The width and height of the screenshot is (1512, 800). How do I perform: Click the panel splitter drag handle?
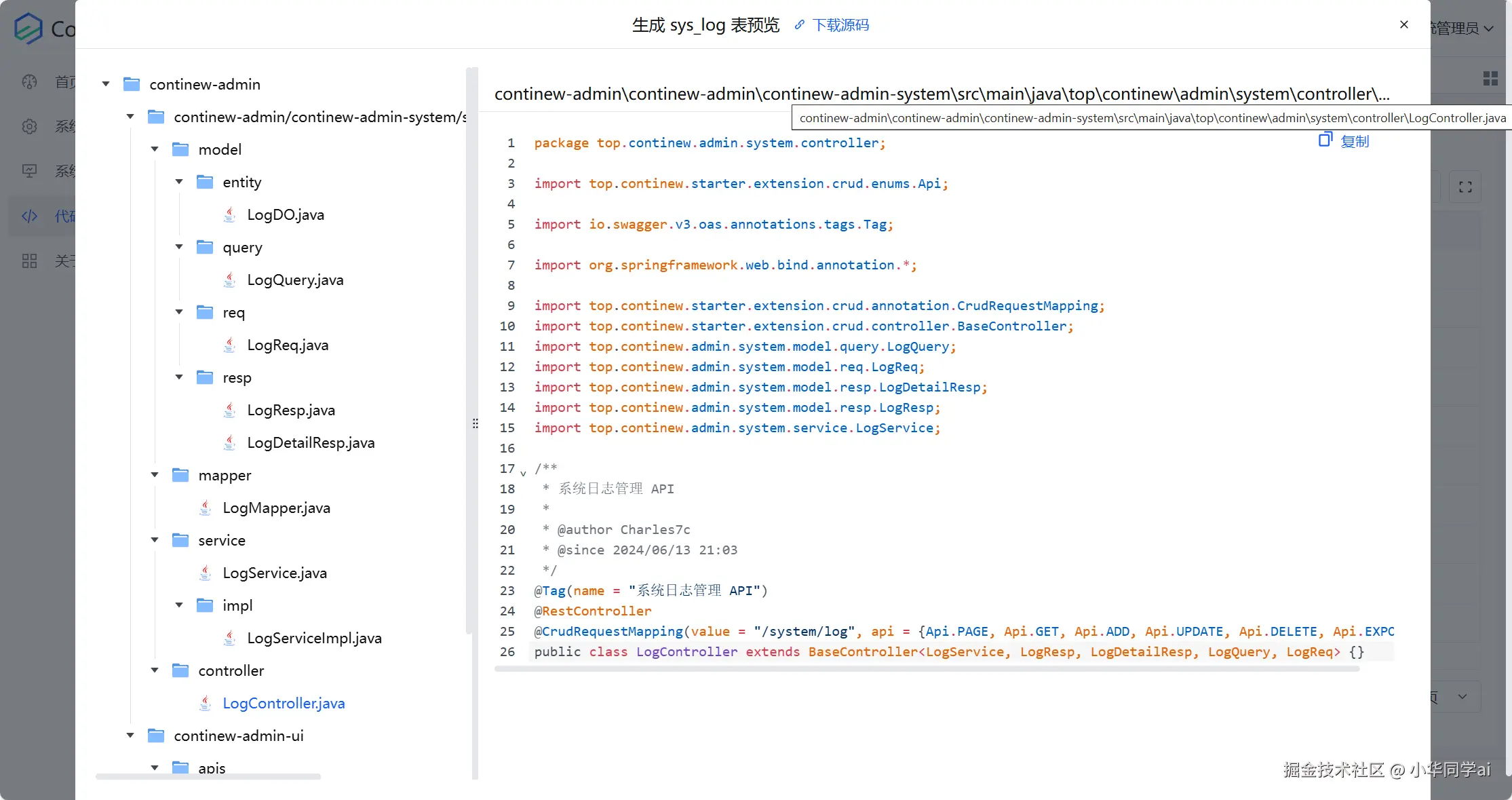[x=475, y=423]
